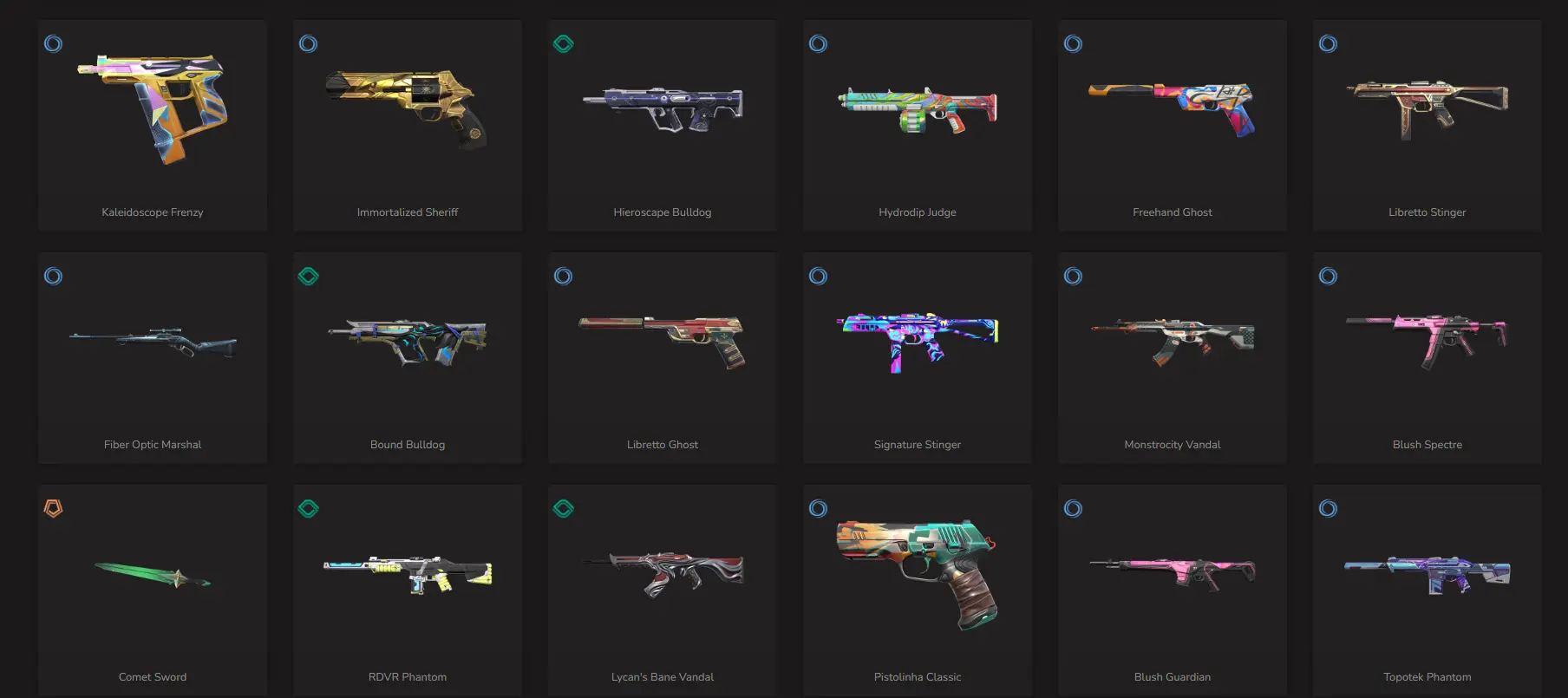Open the Pistolinha Classic pistol image
Viewport: 1568px width, 698px height.
pyautogui.click(x=918, y=574)
